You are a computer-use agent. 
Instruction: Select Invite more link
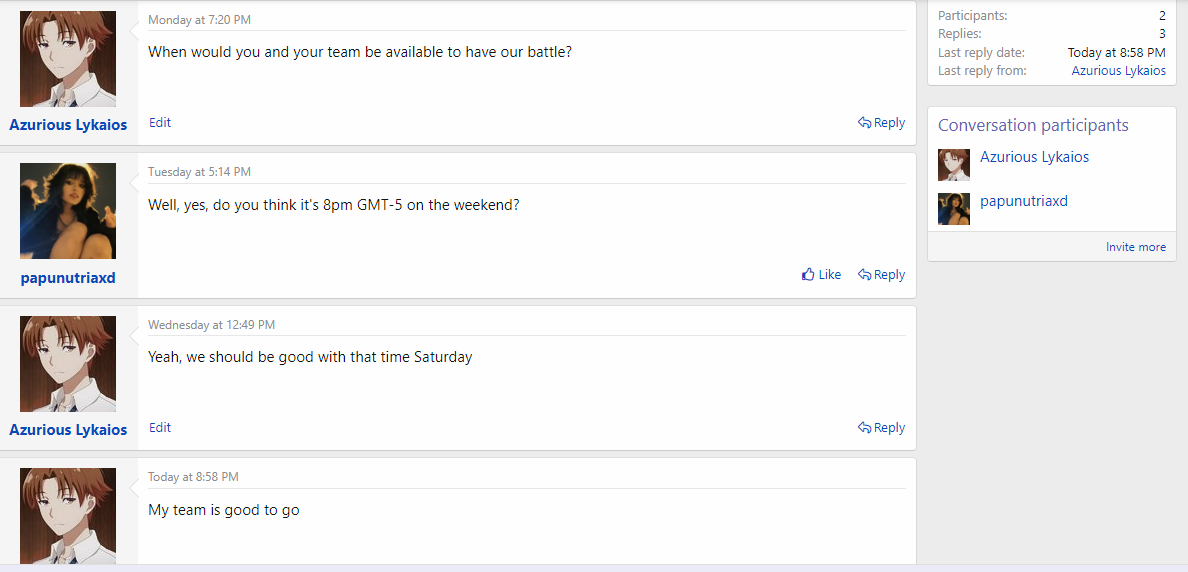click(x=1136, y=247)
